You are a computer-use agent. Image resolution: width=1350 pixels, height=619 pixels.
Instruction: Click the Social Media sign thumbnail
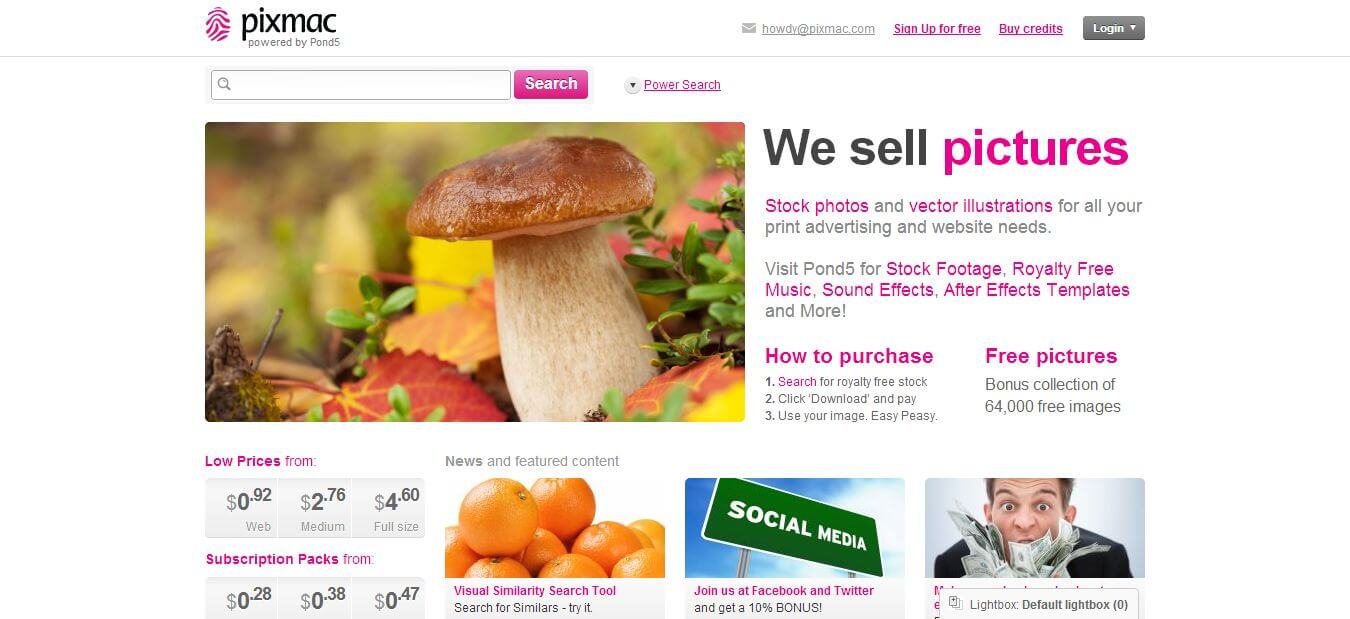[795, 528]
